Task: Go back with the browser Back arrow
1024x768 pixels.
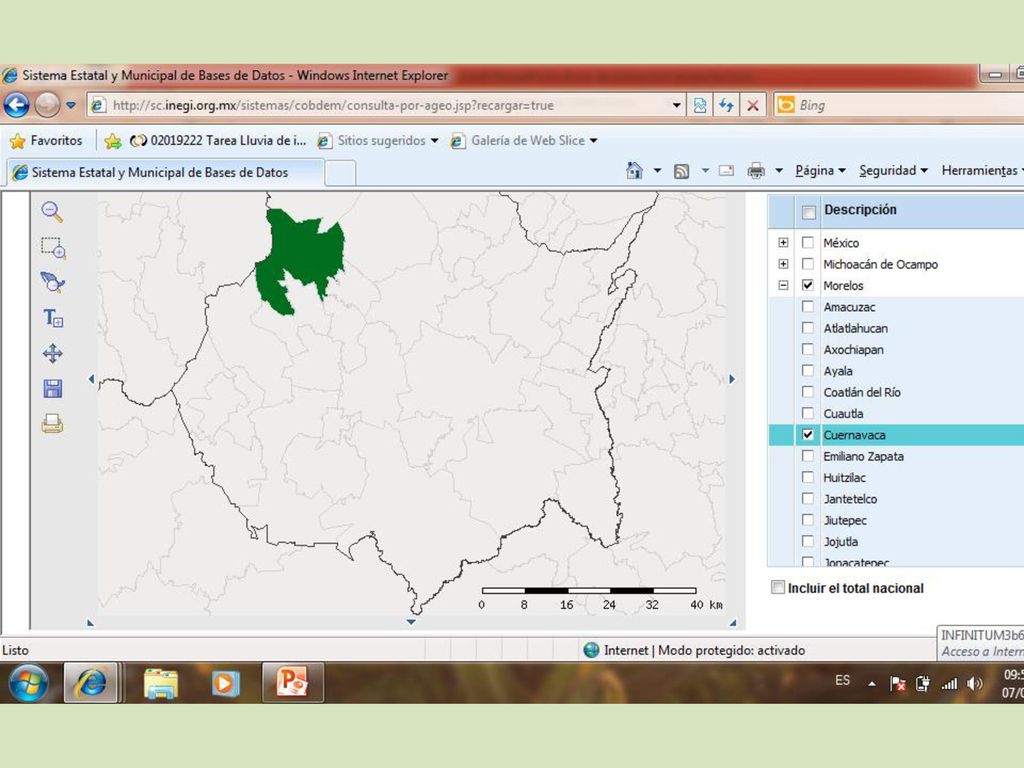Action: click(x=16, y=104)
